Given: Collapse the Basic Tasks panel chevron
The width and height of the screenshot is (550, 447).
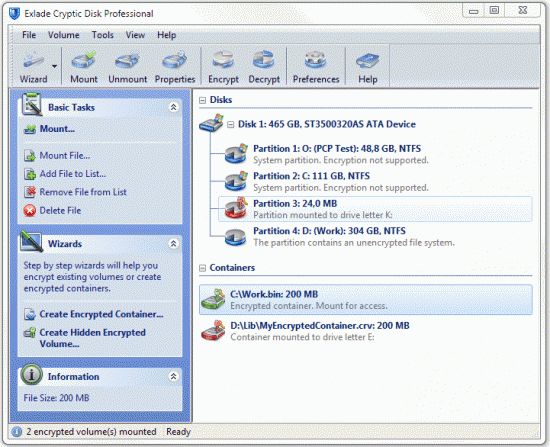Looking at the screenshot, I should click(173, 107).
